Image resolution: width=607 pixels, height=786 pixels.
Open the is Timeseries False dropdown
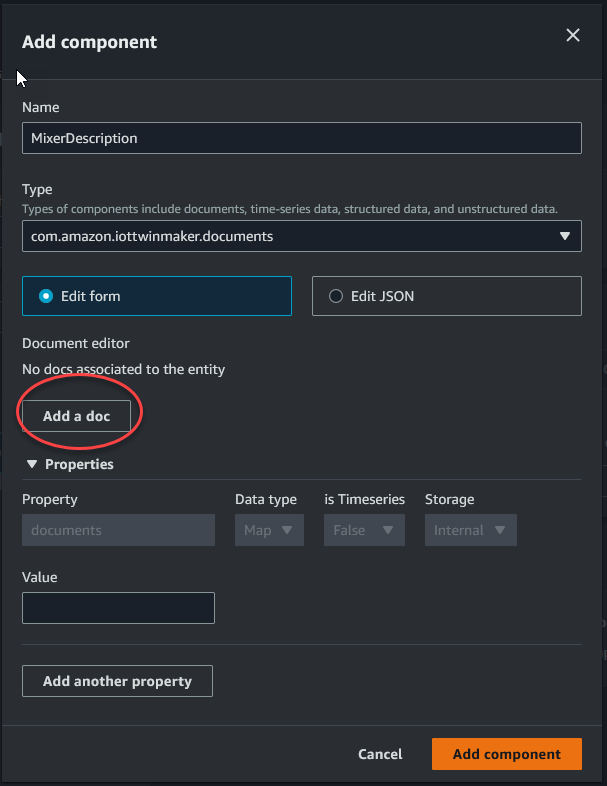click(x=363, y=530)
